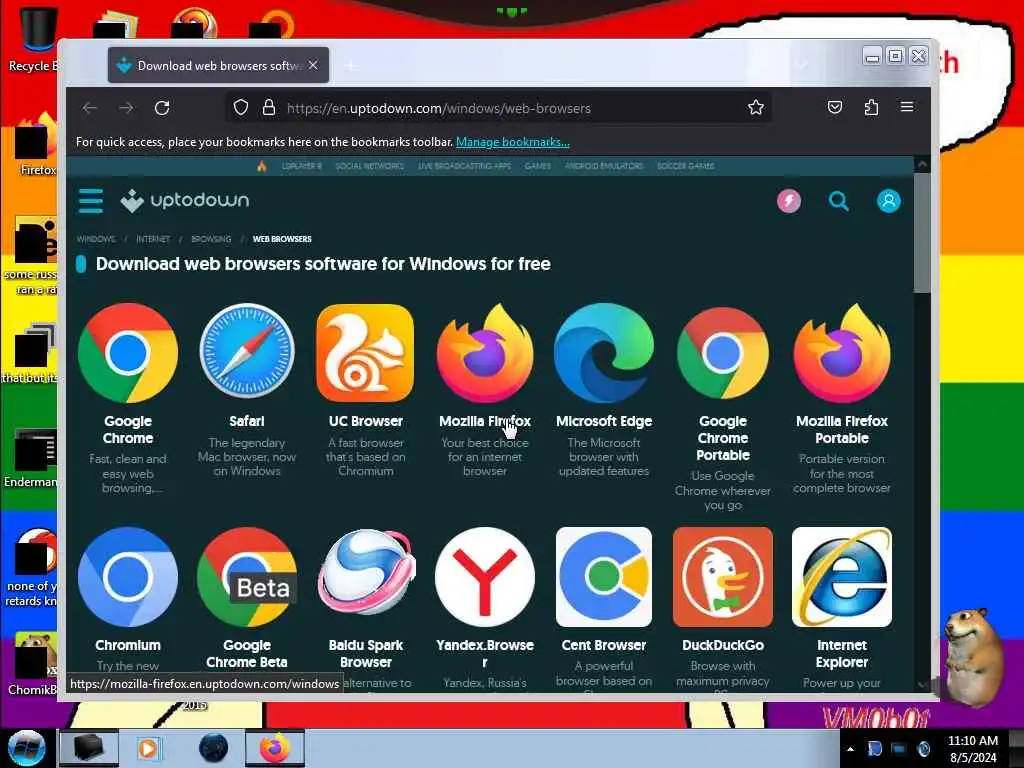Click the pink lightning bolt icon
Image resolution: width=1024 pixels, height=768 pixels.
pos(789,201)
